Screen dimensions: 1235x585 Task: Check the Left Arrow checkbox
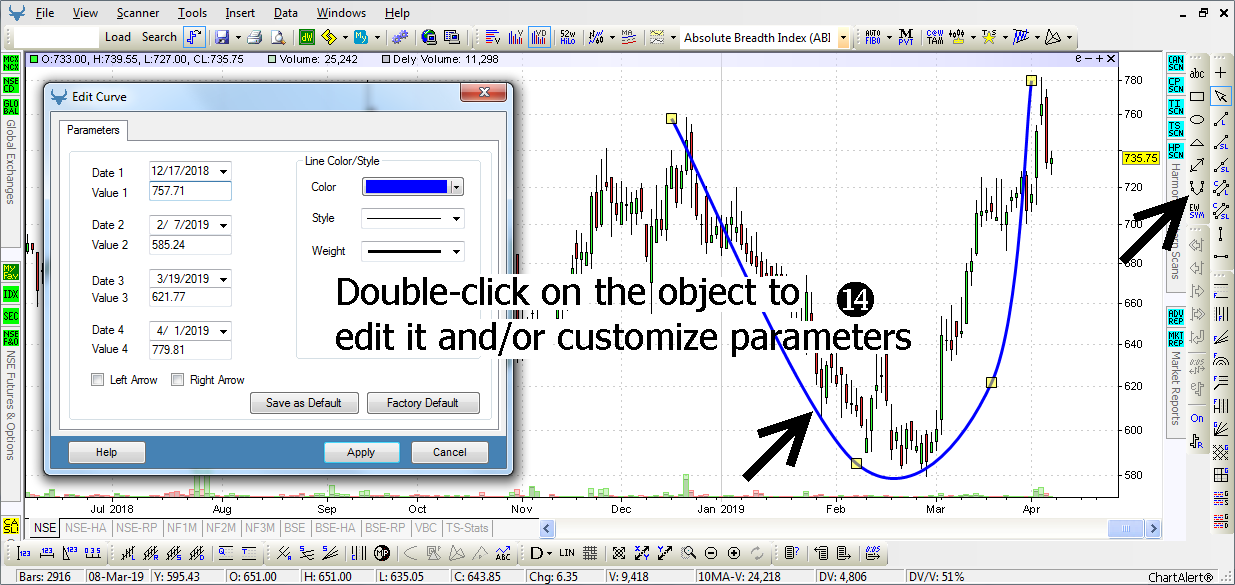pyautogui.click(x=97, y=380)
